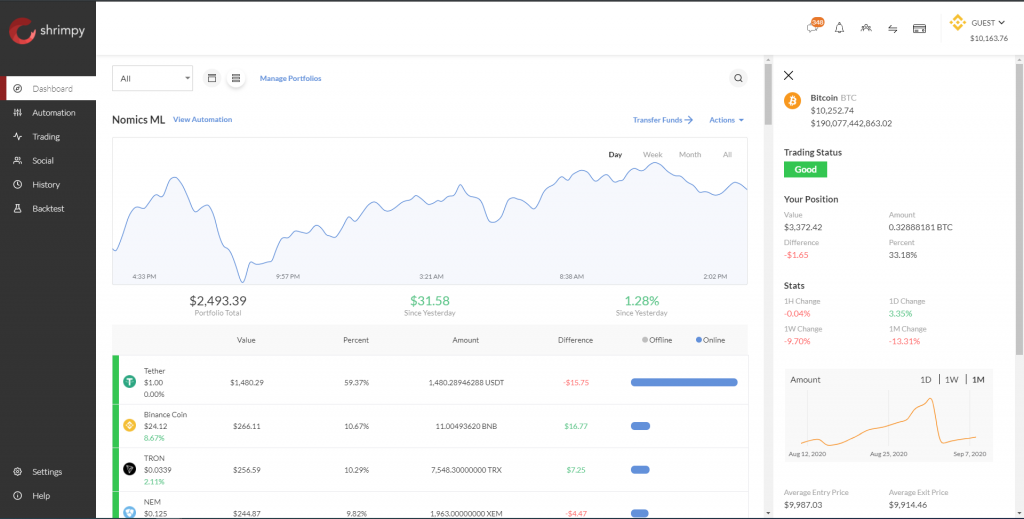Click the Dashboard sidebar icon
The image size is (1024, 519).
(18, 89)
